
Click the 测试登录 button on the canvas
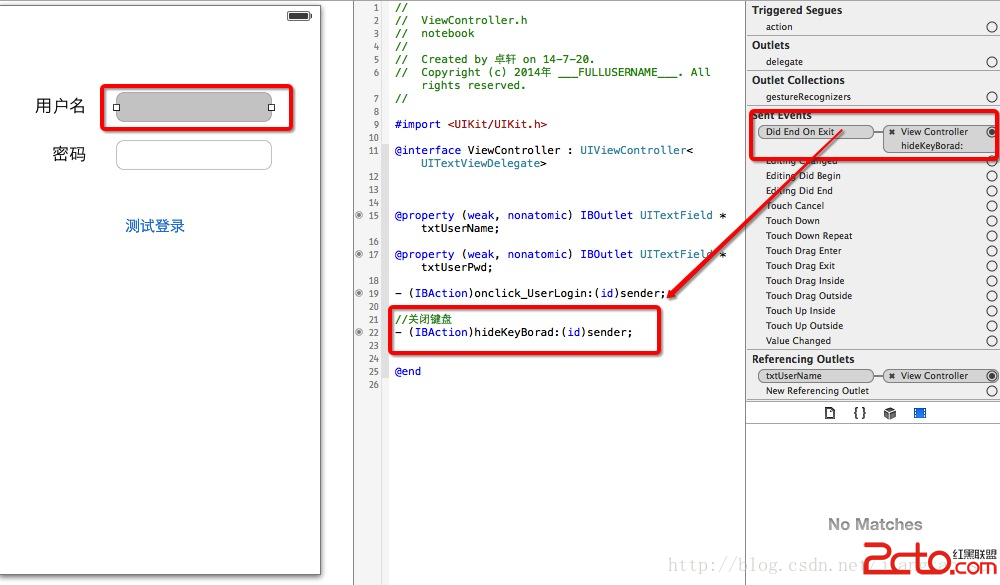tap(155, 226)
